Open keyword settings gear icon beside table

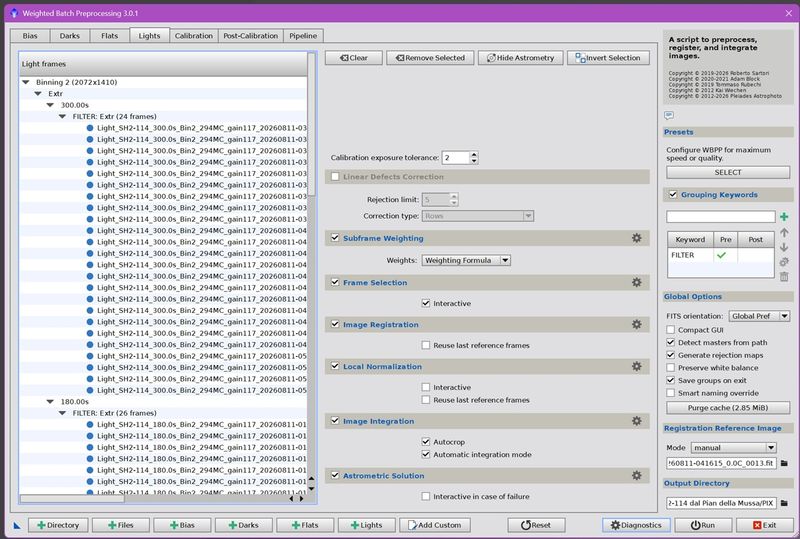(784, 262)
